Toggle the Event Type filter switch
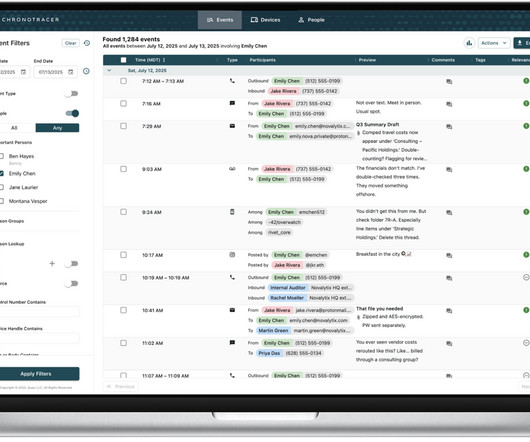The height and width of the screenshot is (442, 530). coord(72,94)
